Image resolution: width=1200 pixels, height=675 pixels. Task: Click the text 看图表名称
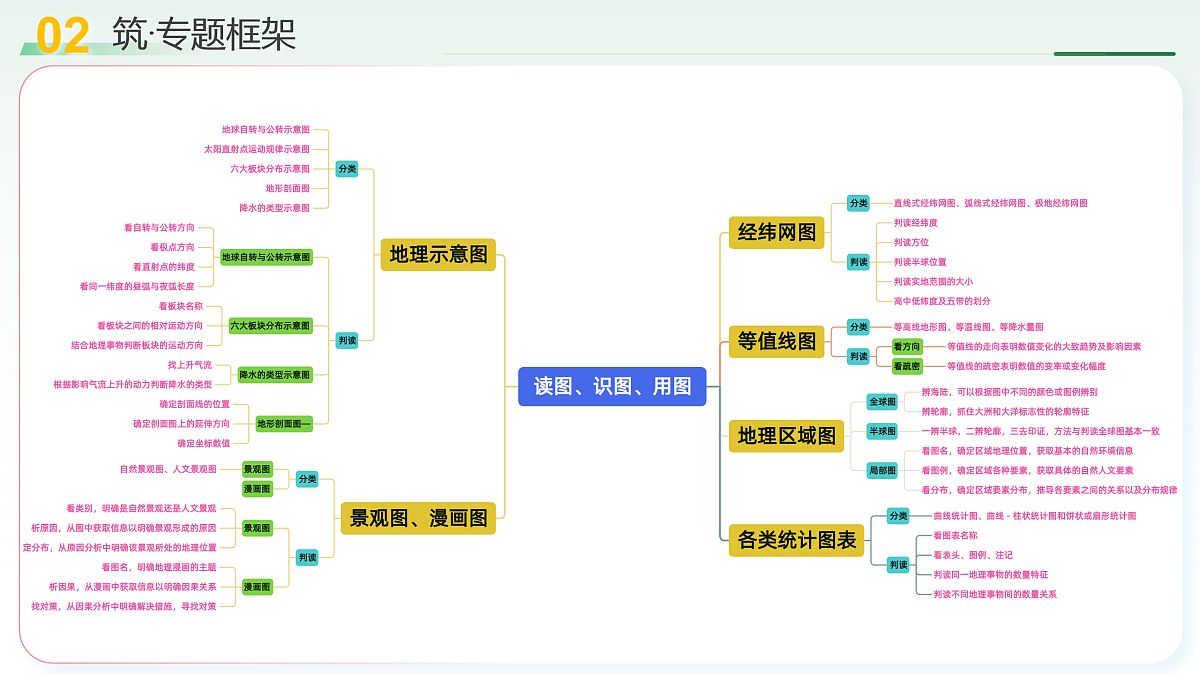tap(956, 536)
